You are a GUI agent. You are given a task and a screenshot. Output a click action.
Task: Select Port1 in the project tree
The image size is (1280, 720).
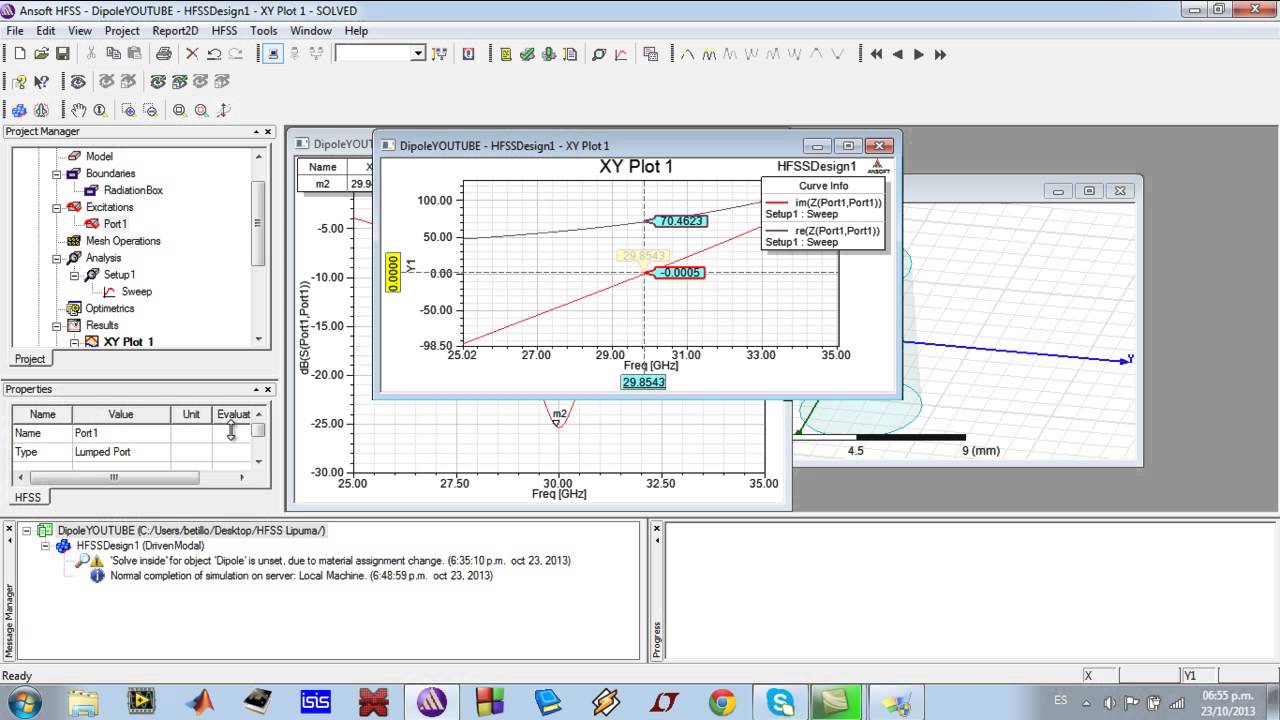pos(115,224)
